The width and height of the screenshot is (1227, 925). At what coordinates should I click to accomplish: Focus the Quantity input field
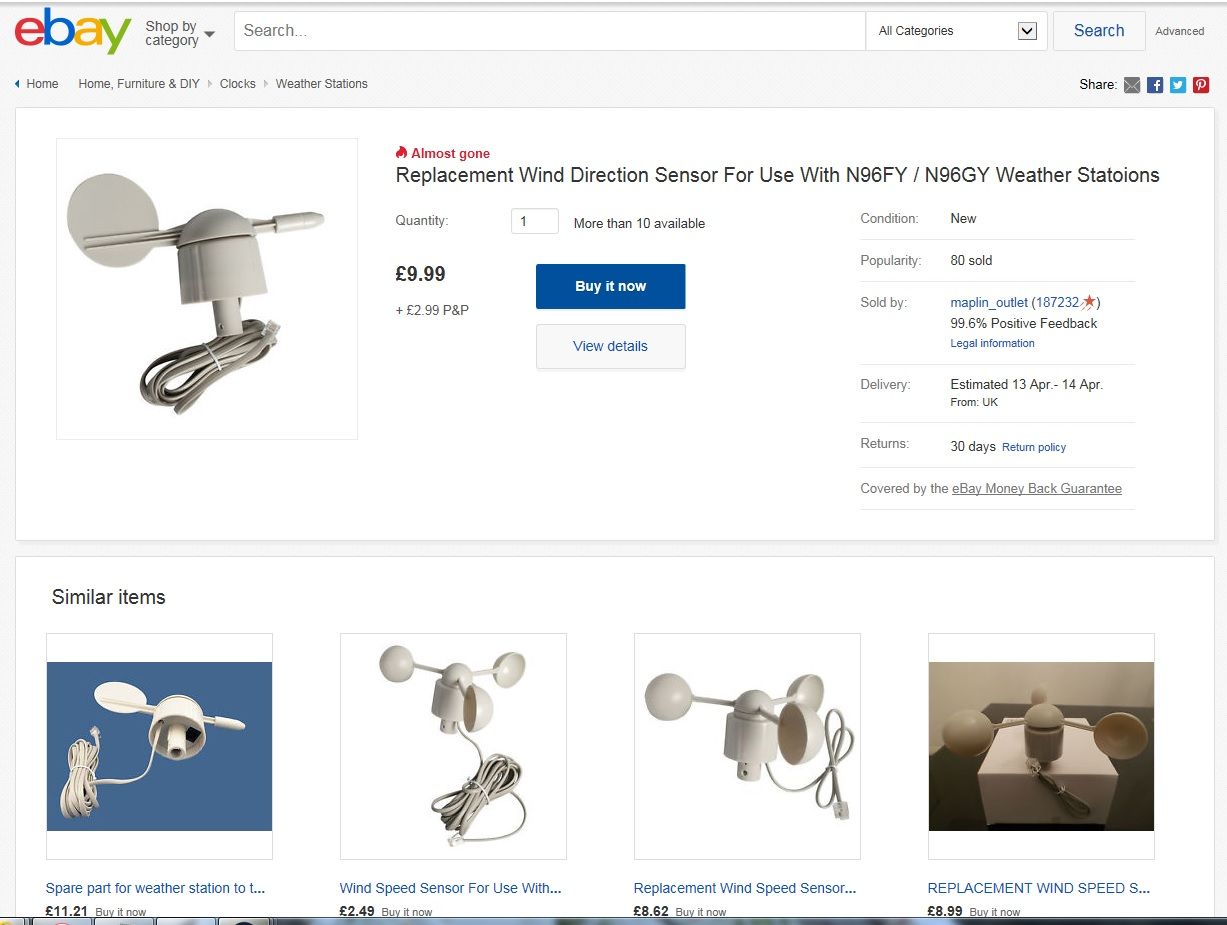click(x=534, y=221)
